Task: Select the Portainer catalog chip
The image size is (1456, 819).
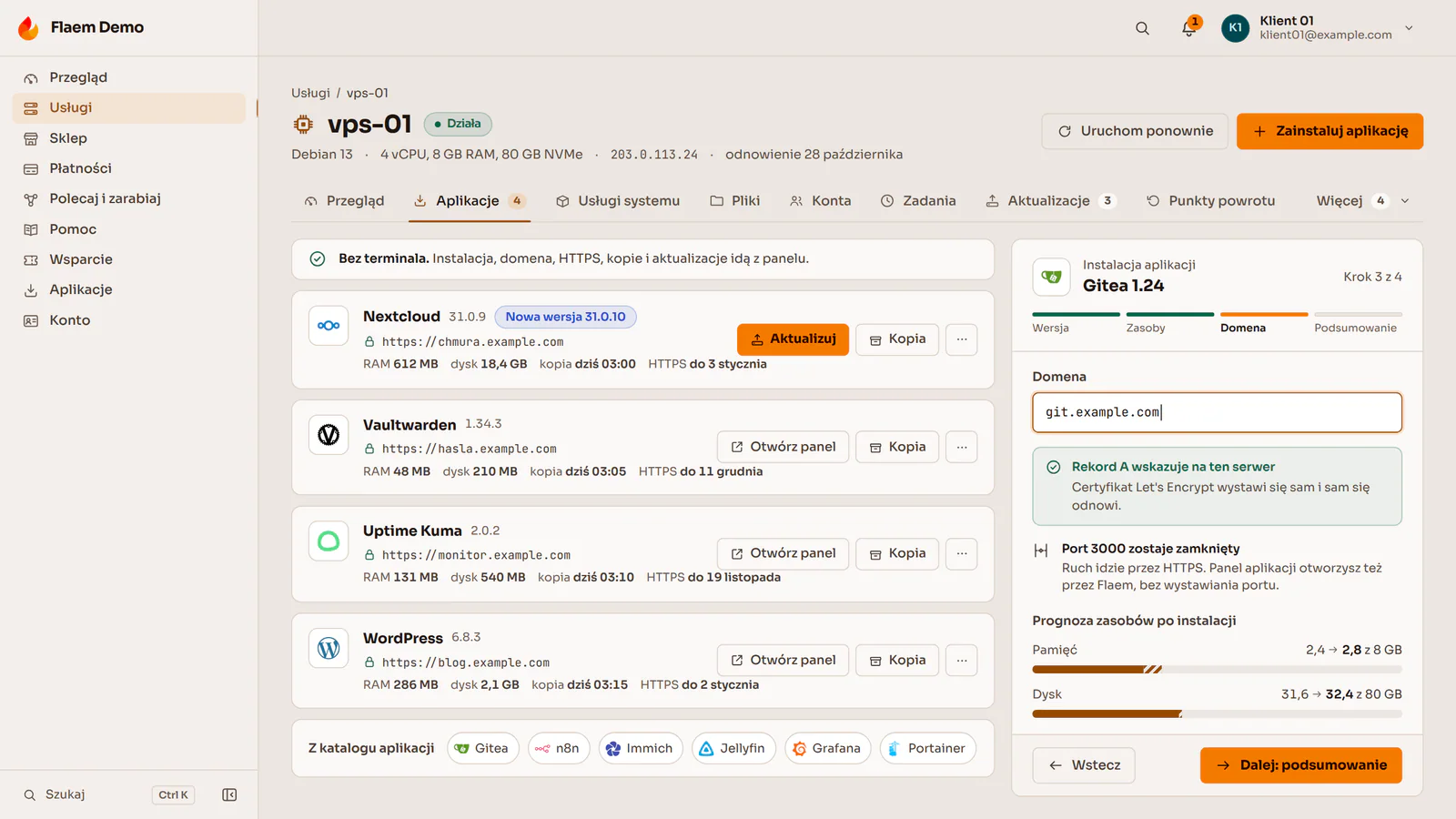Action: (927, 749)
